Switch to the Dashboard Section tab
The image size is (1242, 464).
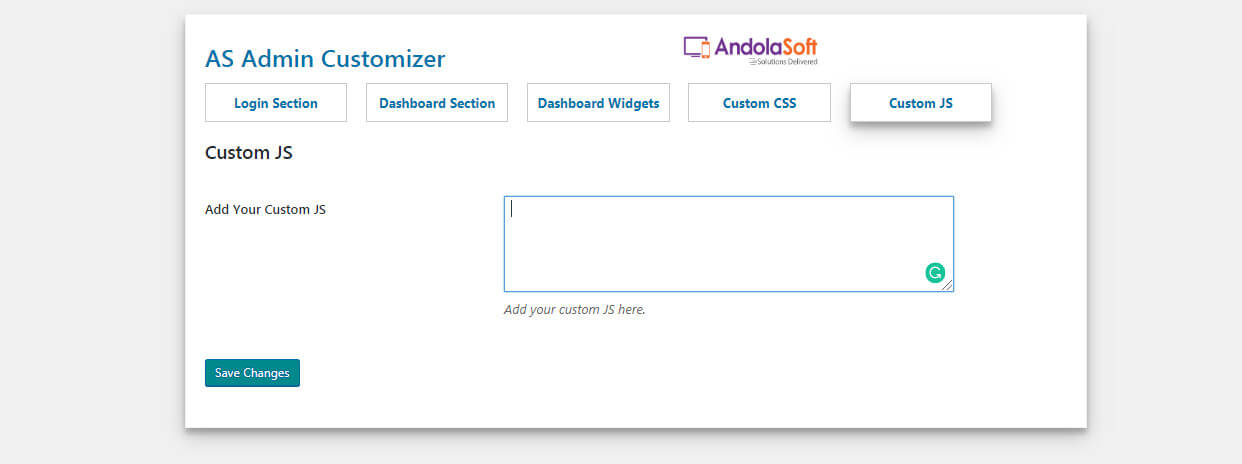(437, 103)
